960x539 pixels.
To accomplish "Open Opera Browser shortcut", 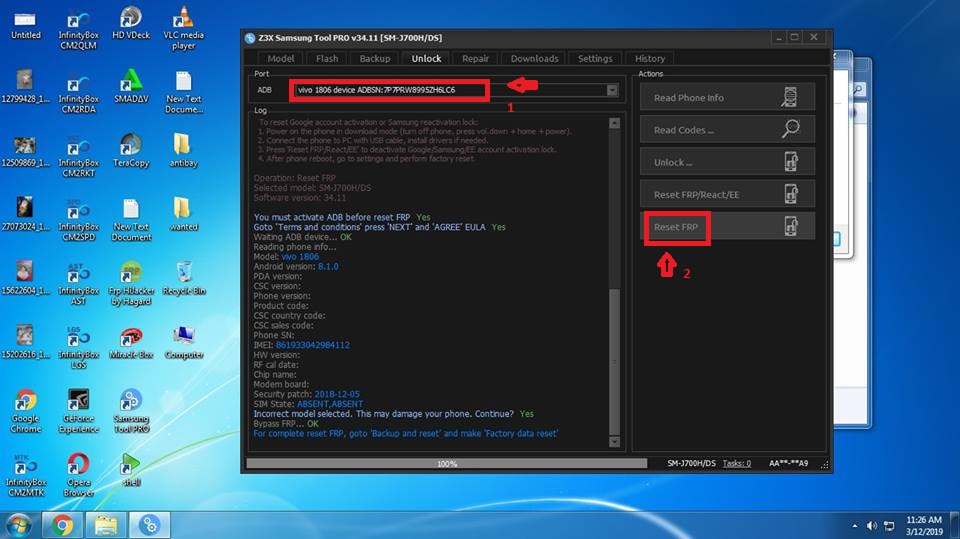I will tap(78, 477).
